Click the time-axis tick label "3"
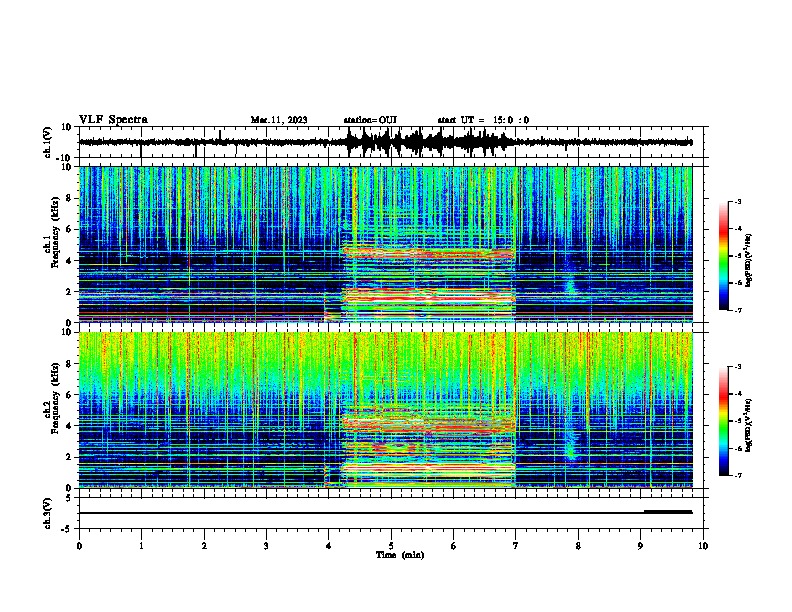Image resolution: width=792 pixels, height=612 pixels. tap(266, 546)
